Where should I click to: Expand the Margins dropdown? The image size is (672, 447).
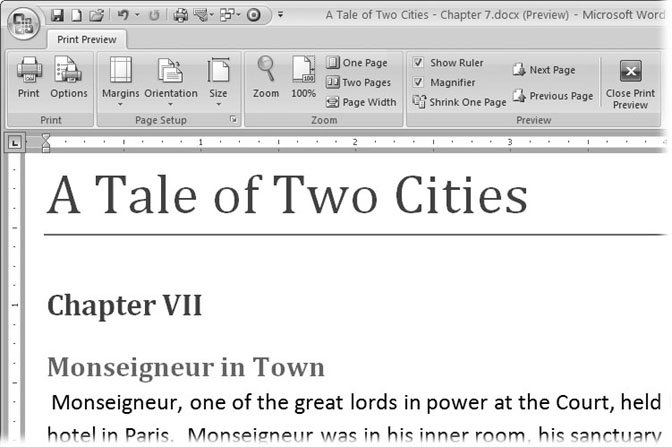coord(121,79)
